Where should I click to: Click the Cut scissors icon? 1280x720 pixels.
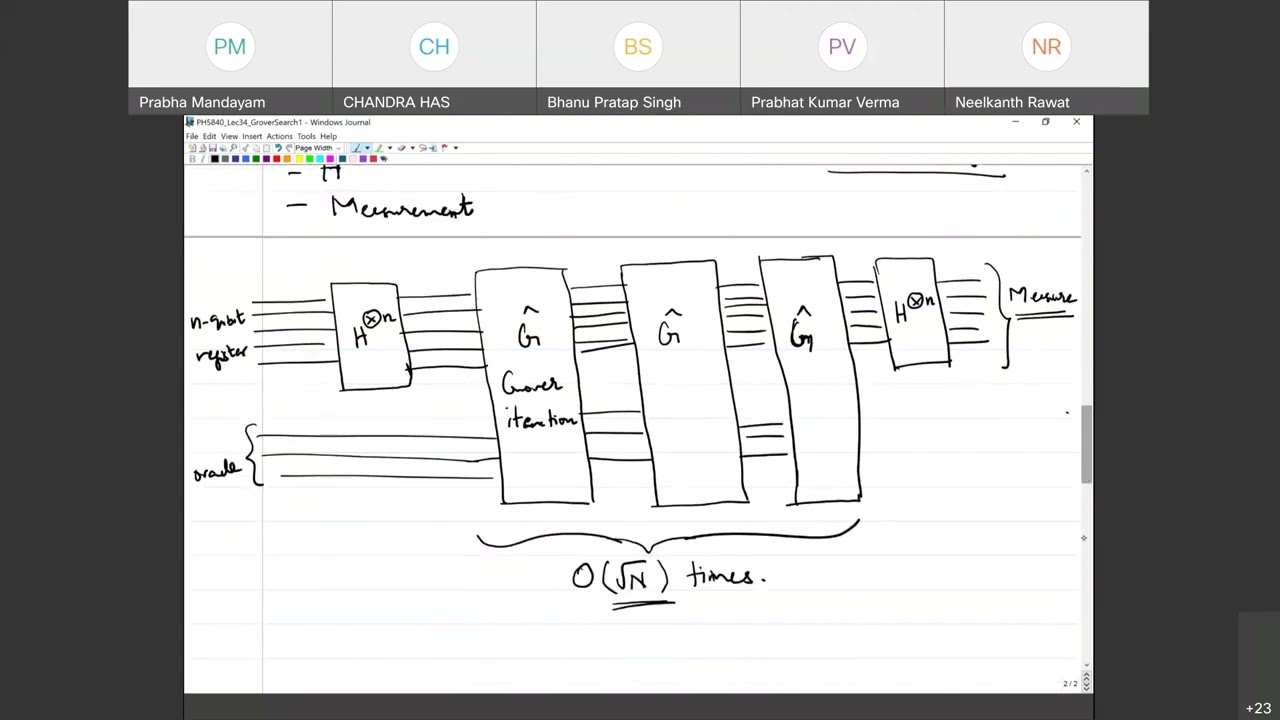point(245,148)
